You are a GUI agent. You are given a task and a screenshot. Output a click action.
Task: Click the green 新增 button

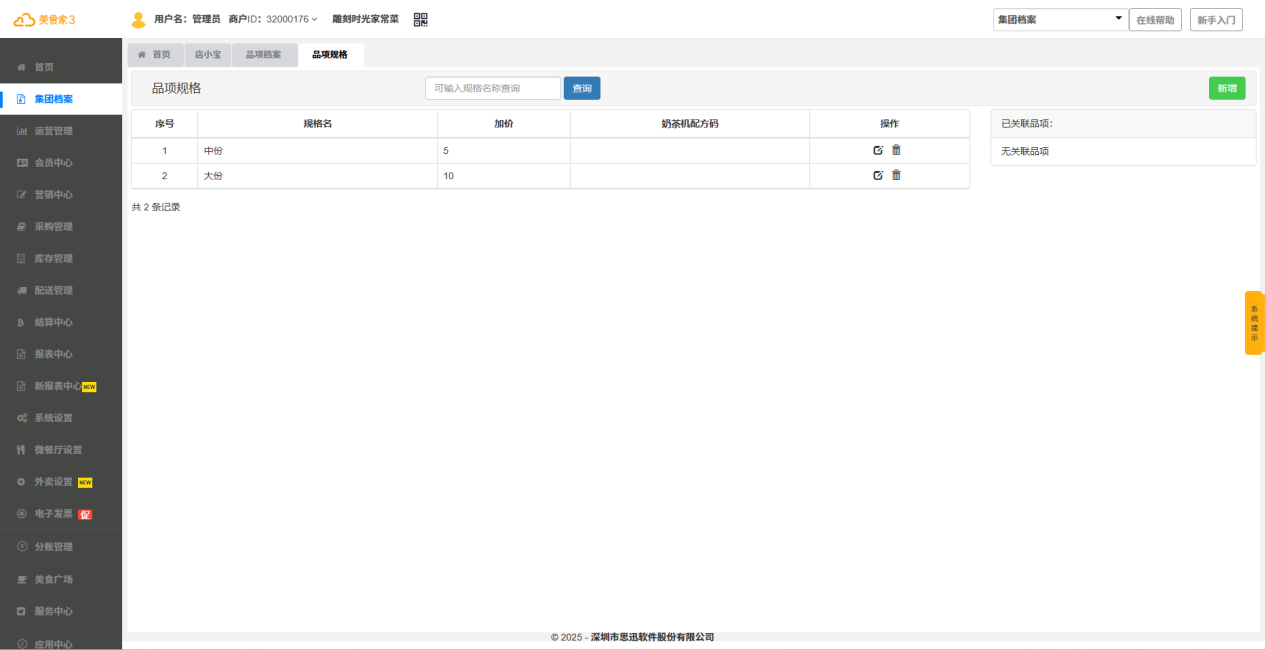(1227, 88)
